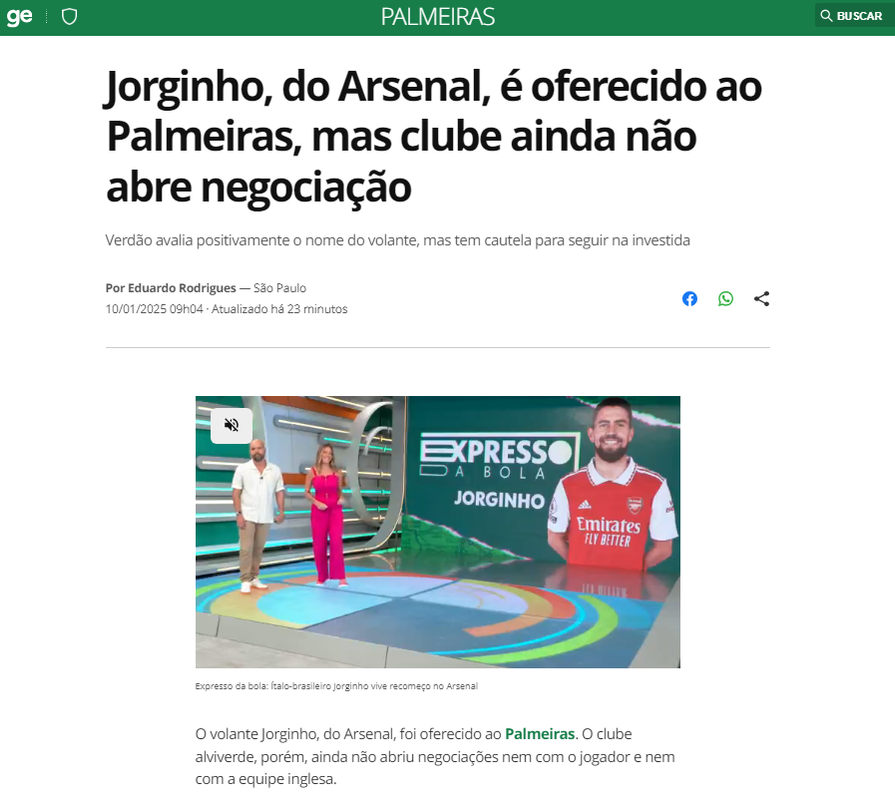The height and width of the screenshot is (800, 895).
Task: Click the shield club icon in header
Action: coord(69,17)
